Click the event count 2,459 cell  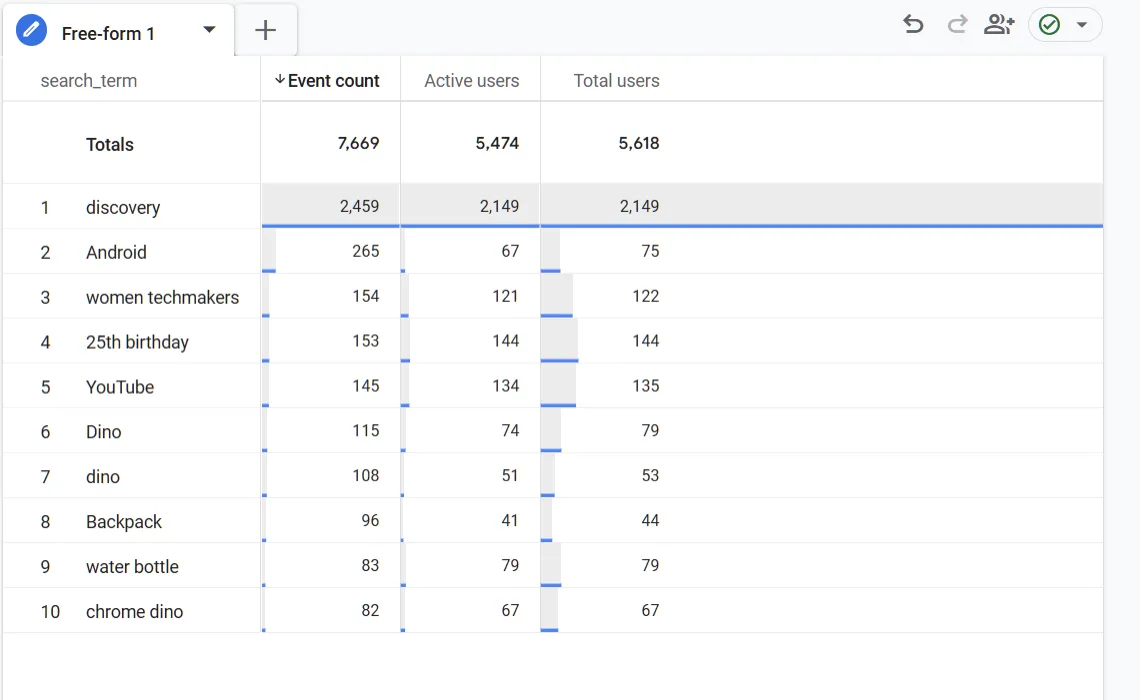[359, 206]
